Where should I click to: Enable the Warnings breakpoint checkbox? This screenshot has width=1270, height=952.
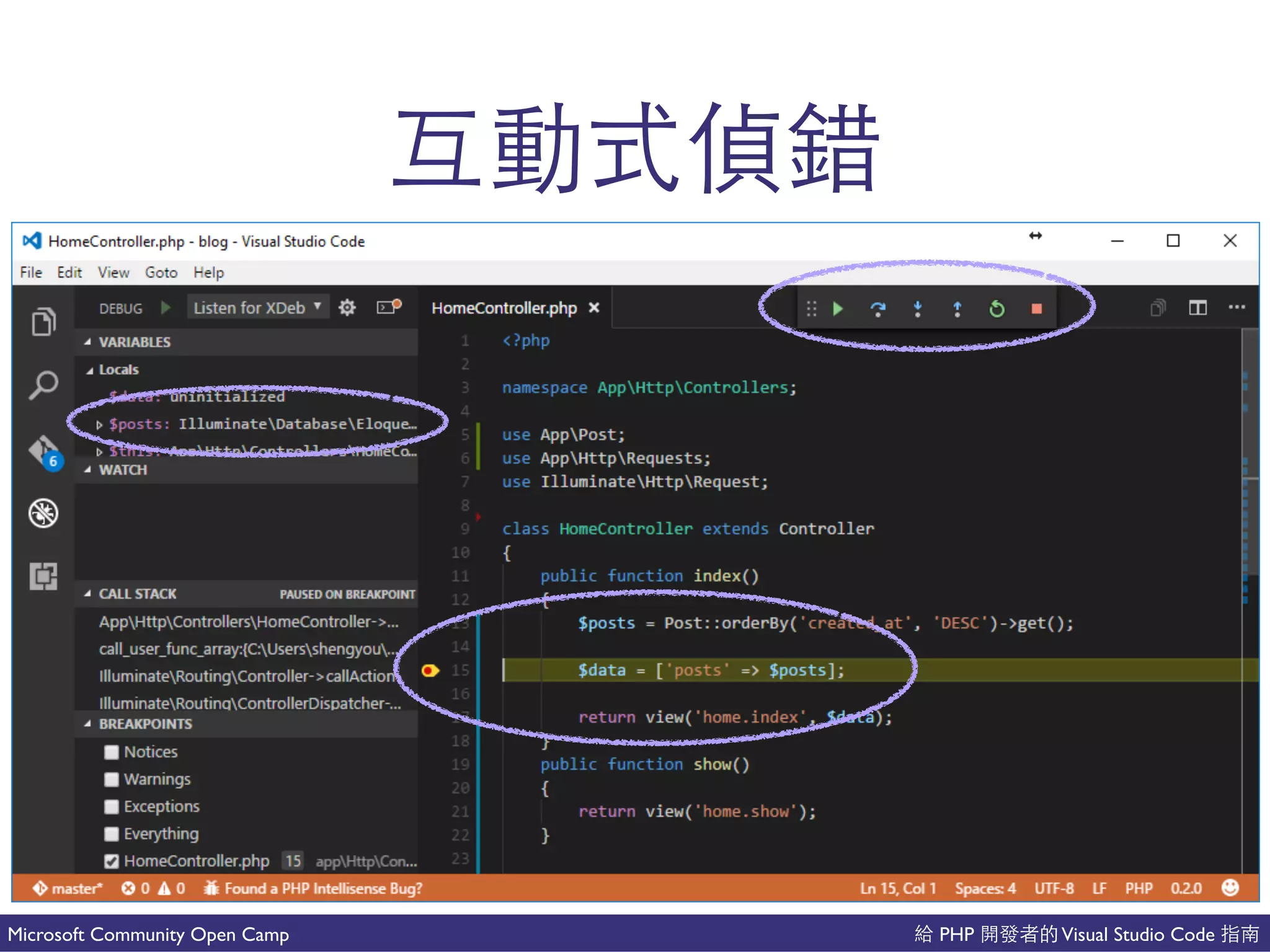pyautogui.click(x=112, y=779)
